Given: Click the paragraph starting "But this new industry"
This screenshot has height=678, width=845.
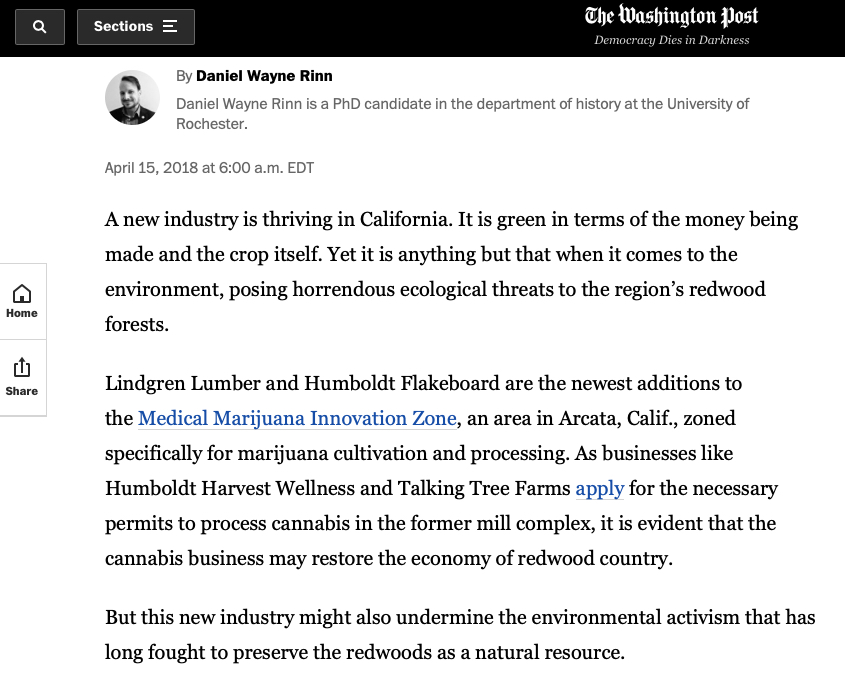Looking at the screenshot, I should click(x=460, y=635).
